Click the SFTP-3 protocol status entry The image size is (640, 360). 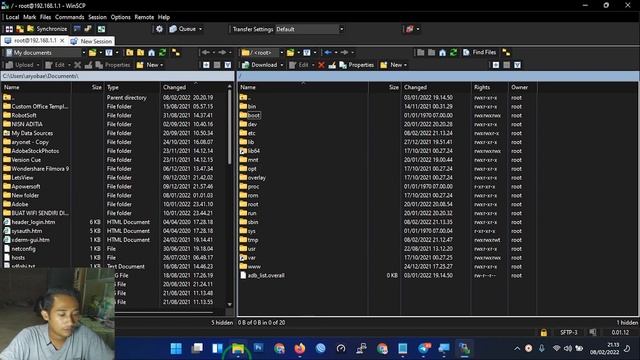[569, 332]
